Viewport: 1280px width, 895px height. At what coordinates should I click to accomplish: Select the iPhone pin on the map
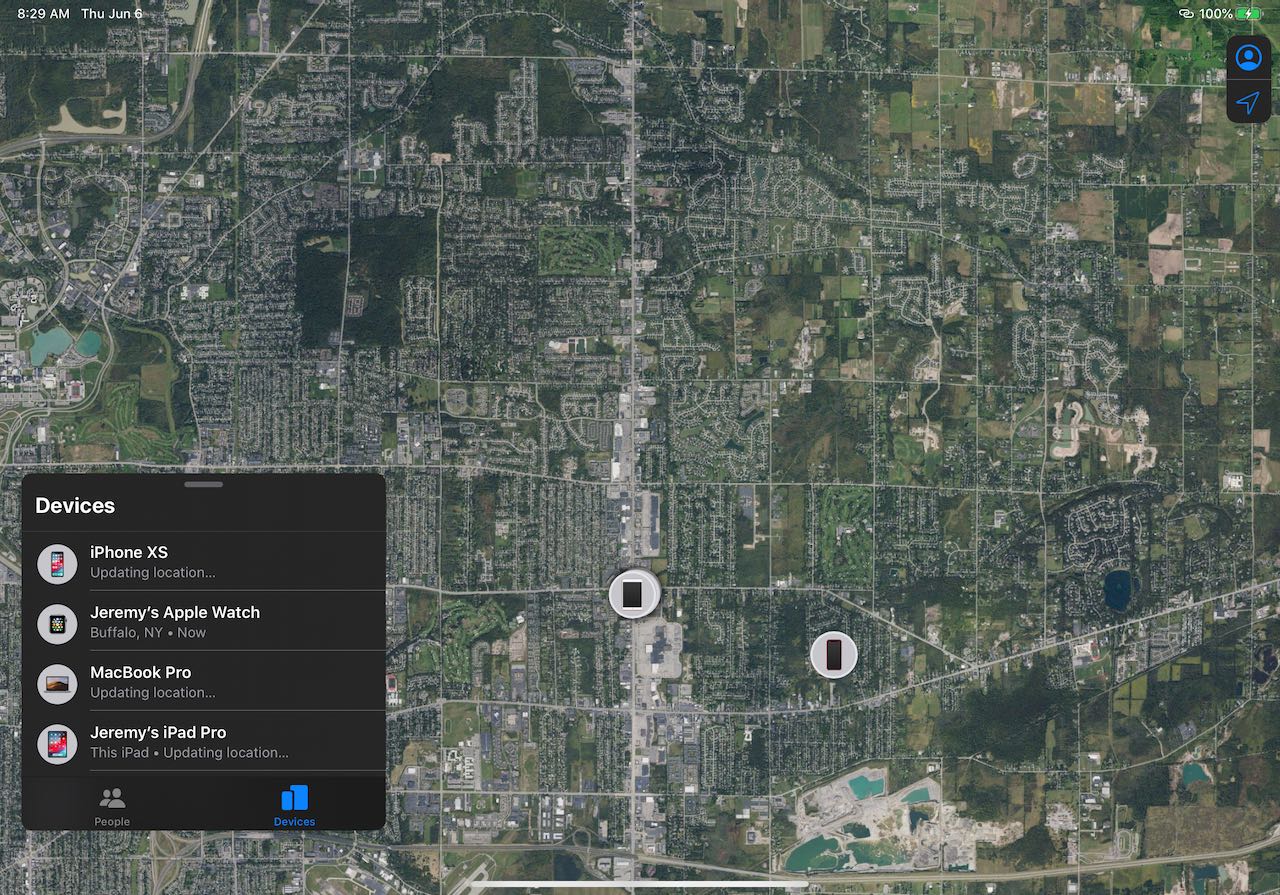pos(834,655)
